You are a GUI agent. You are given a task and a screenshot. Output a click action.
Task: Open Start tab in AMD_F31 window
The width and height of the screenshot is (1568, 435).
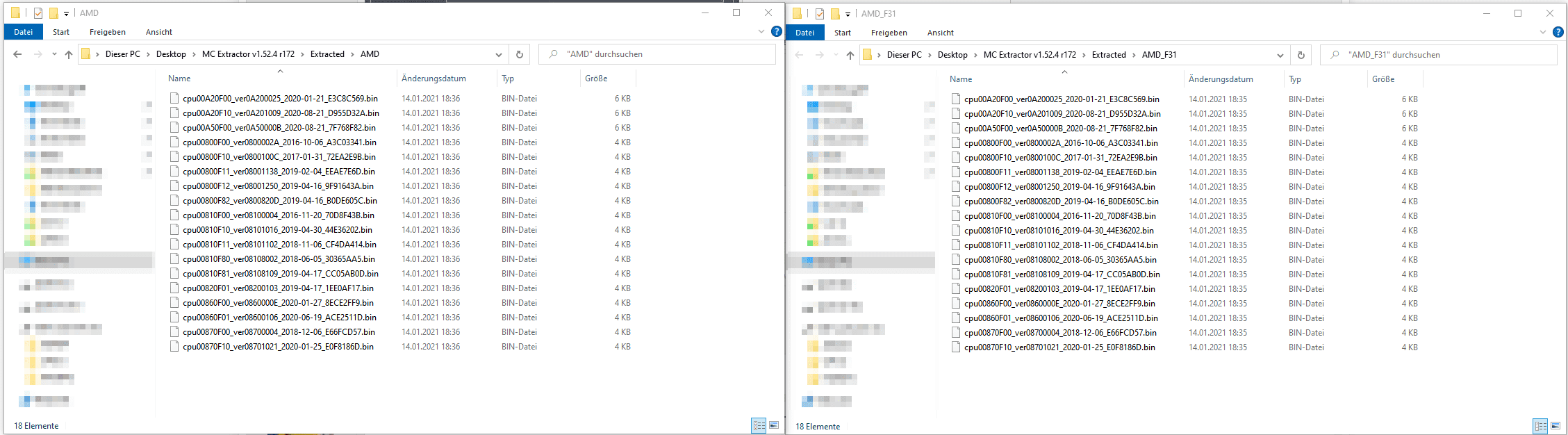(x=843, y=33)
